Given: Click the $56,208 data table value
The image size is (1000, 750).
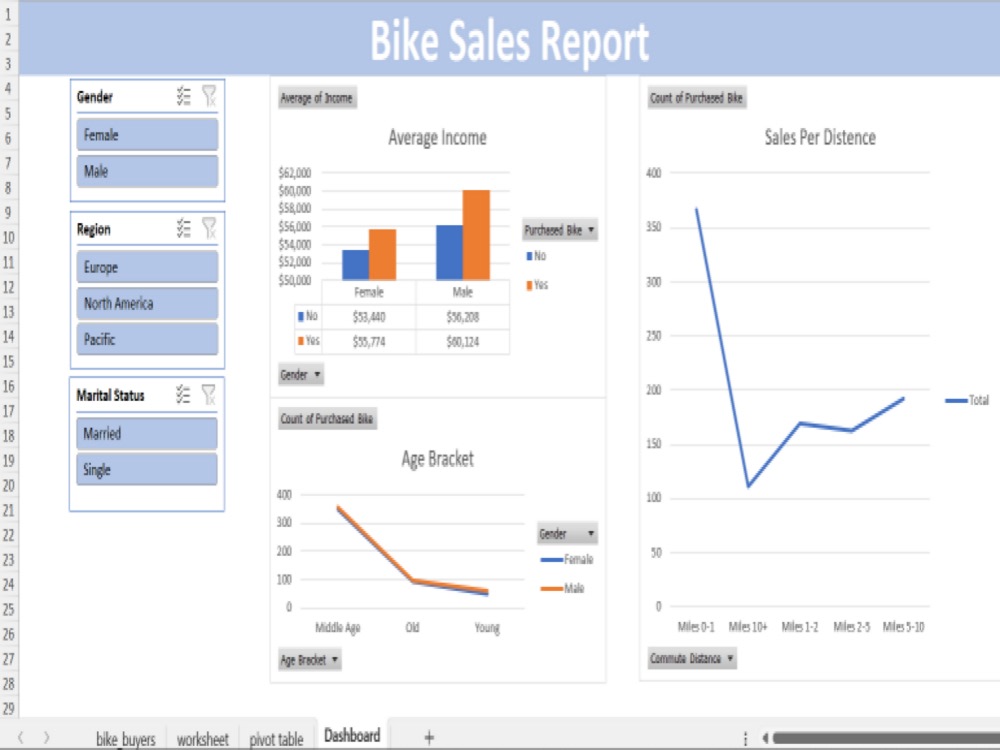Looking at the screenshot, I should 462,317.
